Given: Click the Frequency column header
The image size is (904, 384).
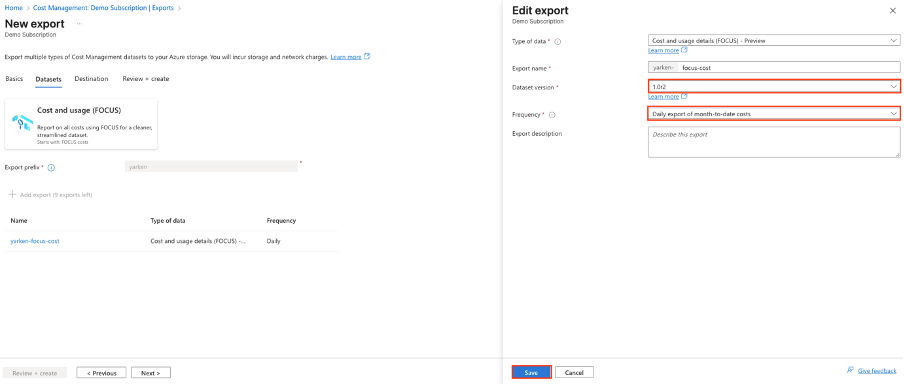Looking at the screenshot, I should pos(281,221).
